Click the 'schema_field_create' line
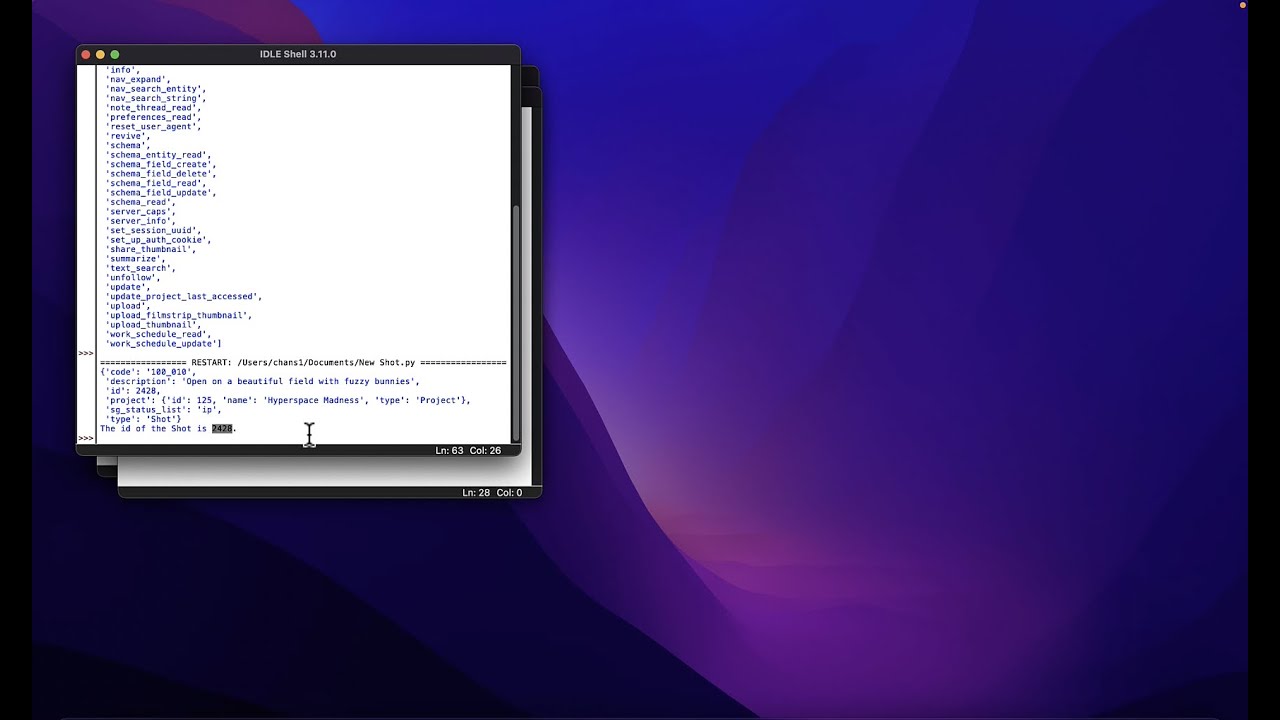The width and height of the screenshot is (1280, 720). pos(161,165)
